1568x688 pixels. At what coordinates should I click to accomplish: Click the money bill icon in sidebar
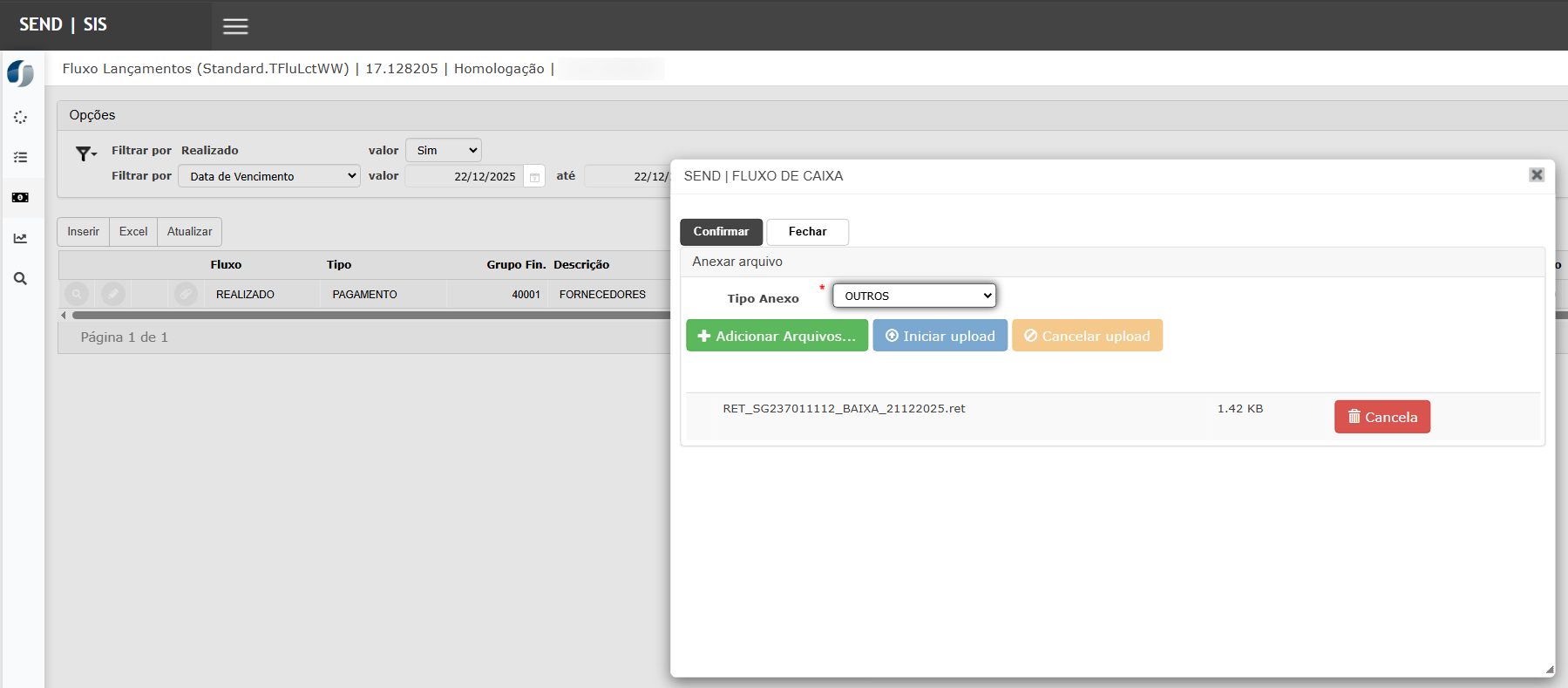[x=20, y=198]
